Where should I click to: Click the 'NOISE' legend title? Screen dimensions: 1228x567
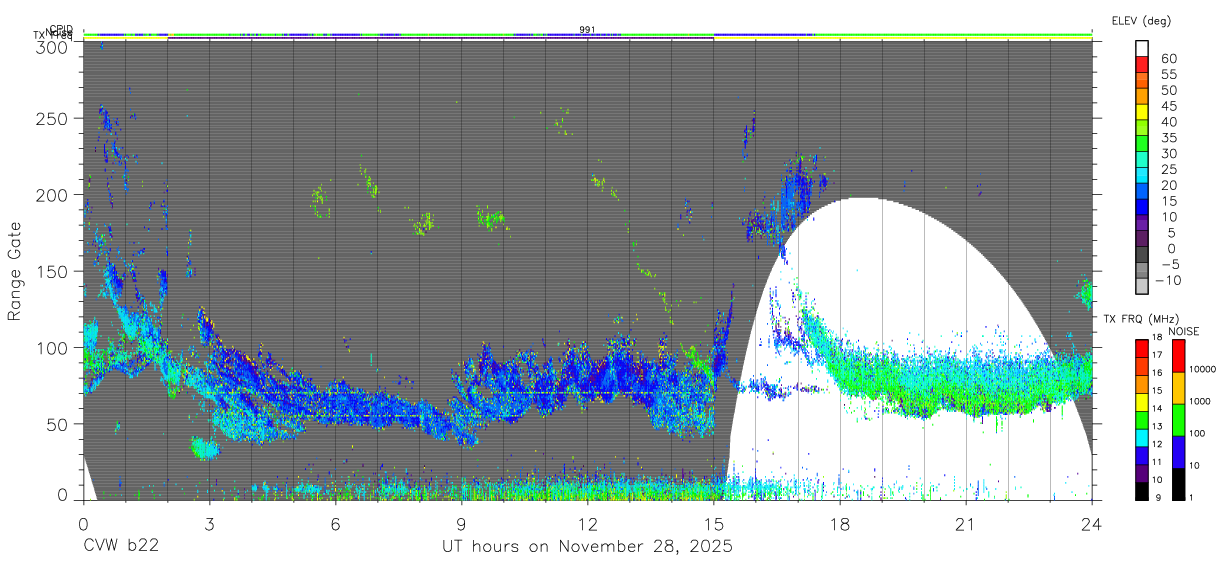[x=1183, y=331]
